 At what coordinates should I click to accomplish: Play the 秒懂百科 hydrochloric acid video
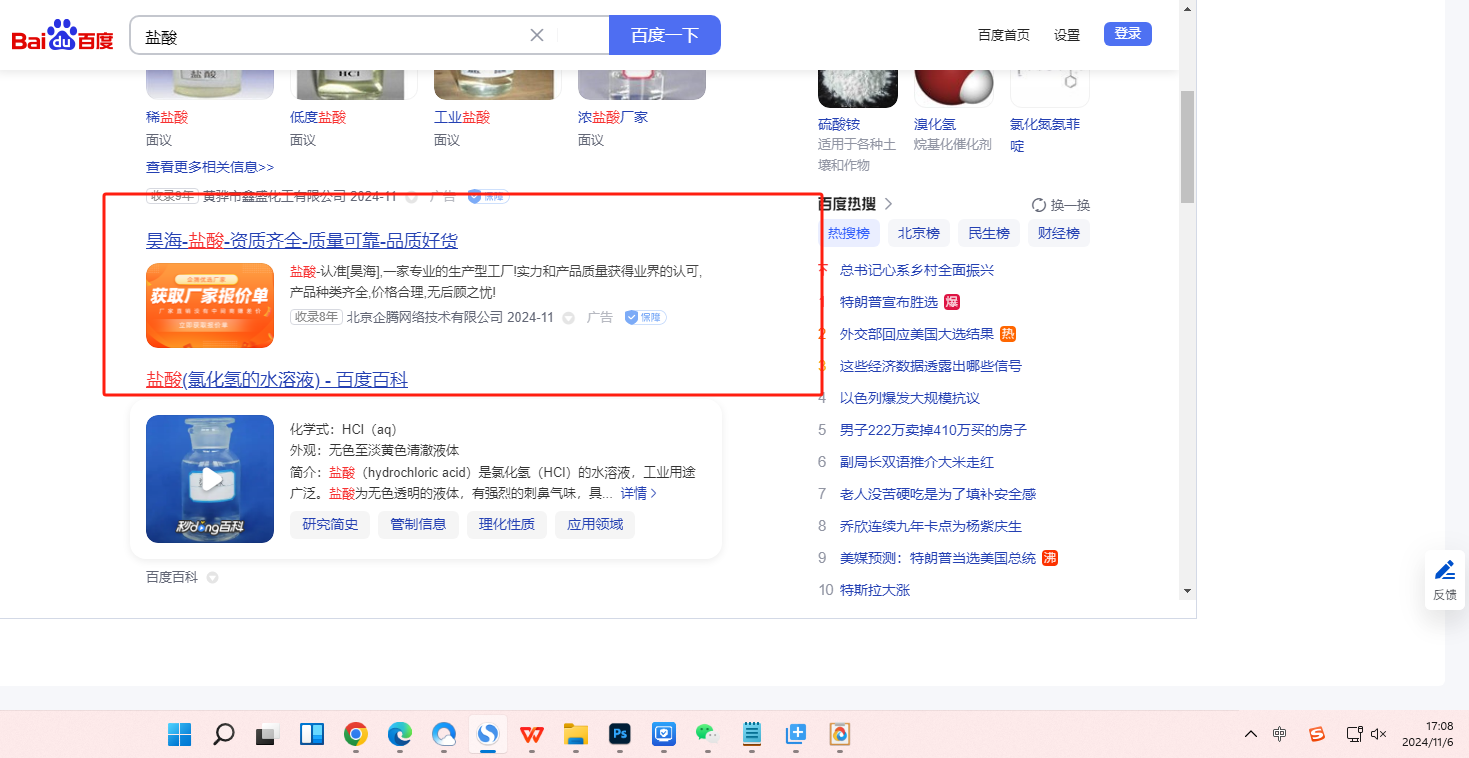210,479
